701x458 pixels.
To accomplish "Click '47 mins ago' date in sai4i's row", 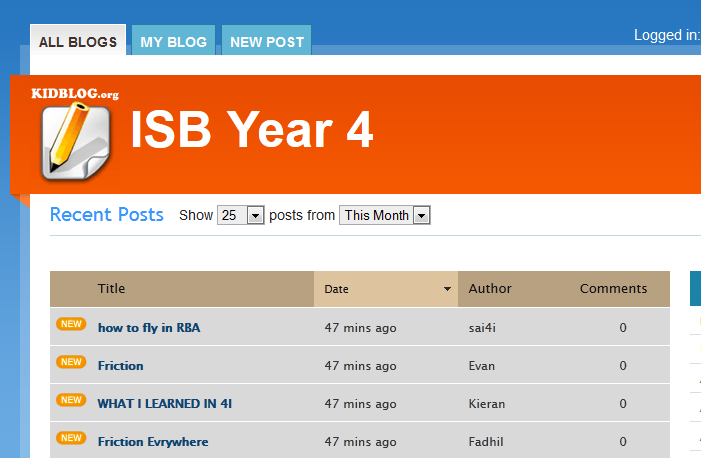I will pyautogui.click(x=360, y=328).
